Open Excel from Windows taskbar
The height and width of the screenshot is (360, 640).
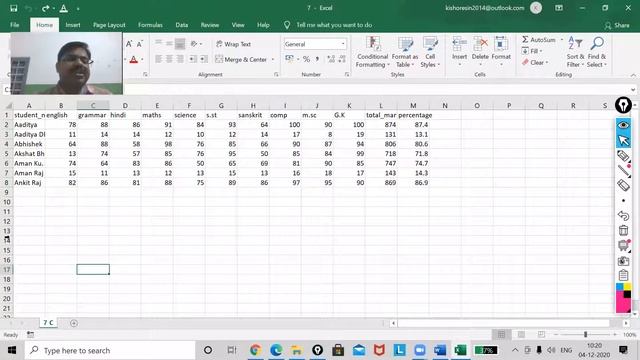click(x=460, y=350)
